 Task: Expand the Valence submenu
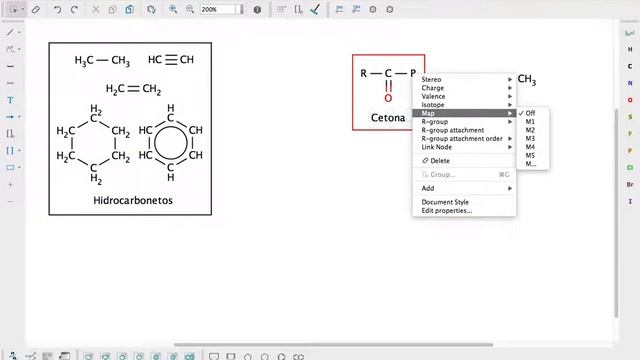(x=464, y=96)
